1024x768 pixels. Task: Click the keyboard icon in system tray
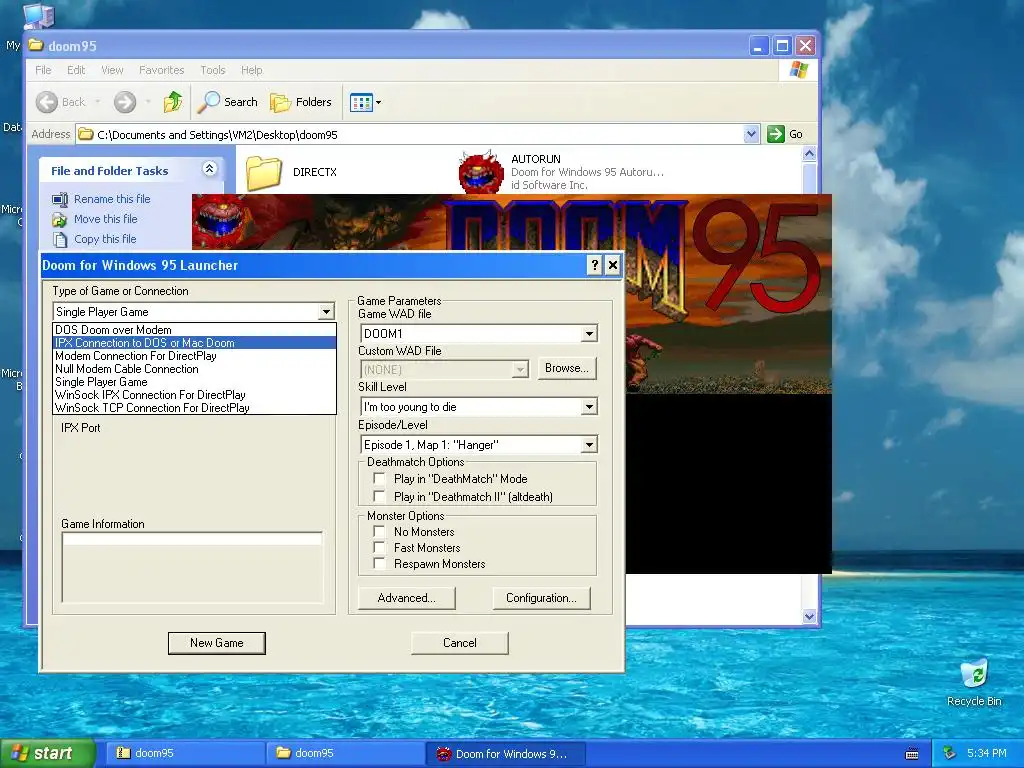coord(912,754)
